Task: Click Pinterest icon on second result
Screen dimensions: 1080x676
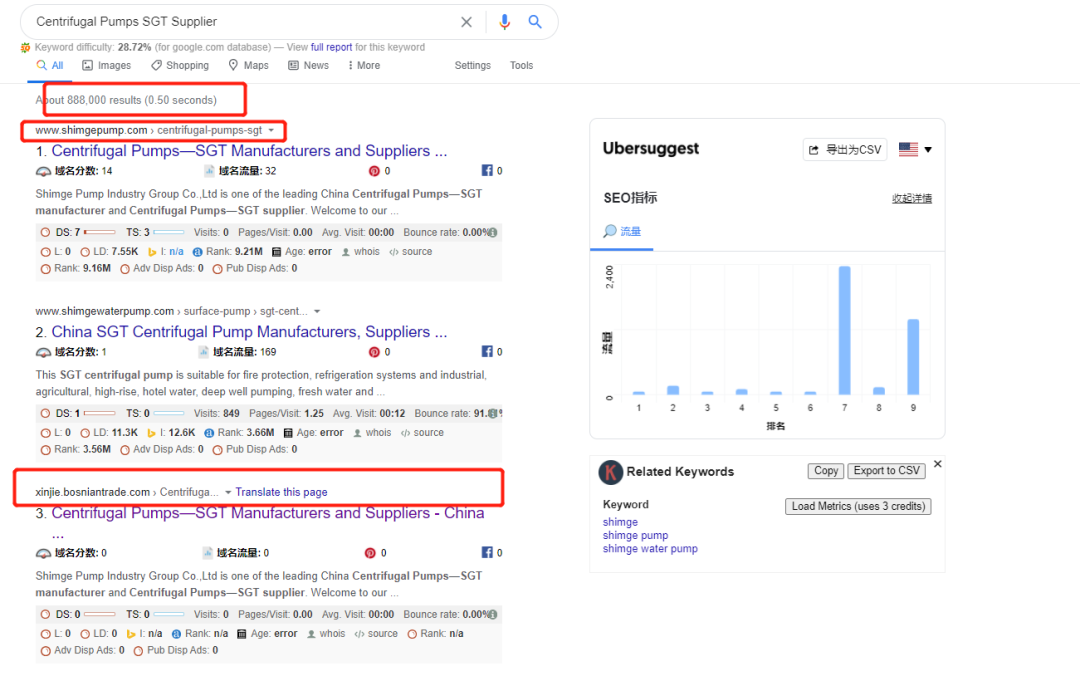Action: click(x=374, y=352)
